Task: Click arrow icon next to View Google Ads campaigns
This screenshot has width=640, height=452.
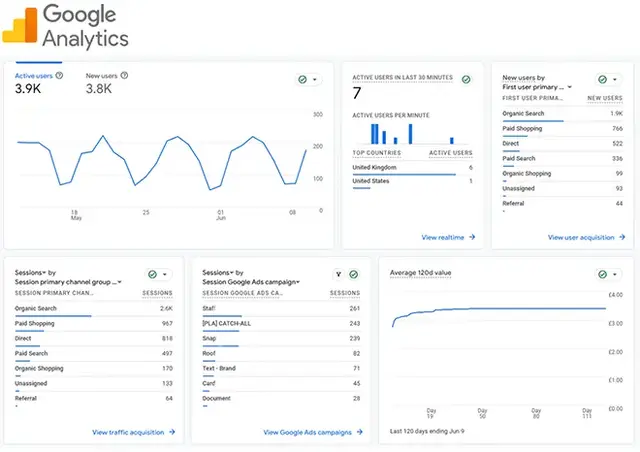Action: click(x=360, y=432)
